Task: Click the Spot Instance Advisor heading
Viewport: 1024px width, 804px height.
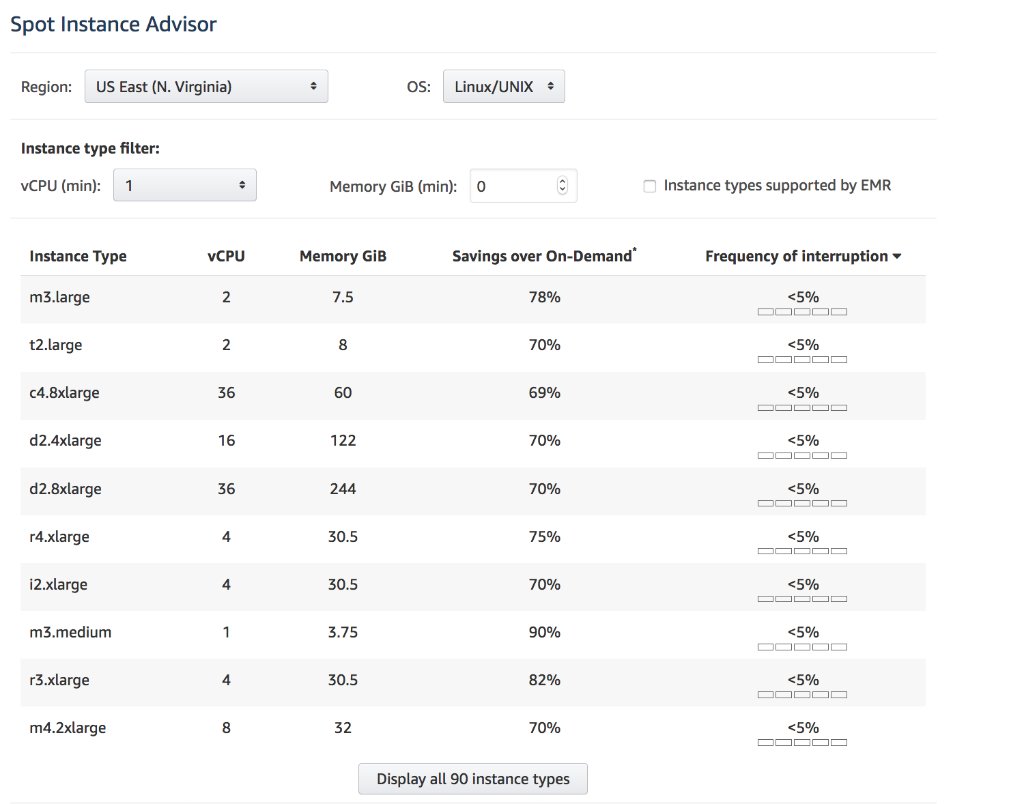Action: (113, 24)
